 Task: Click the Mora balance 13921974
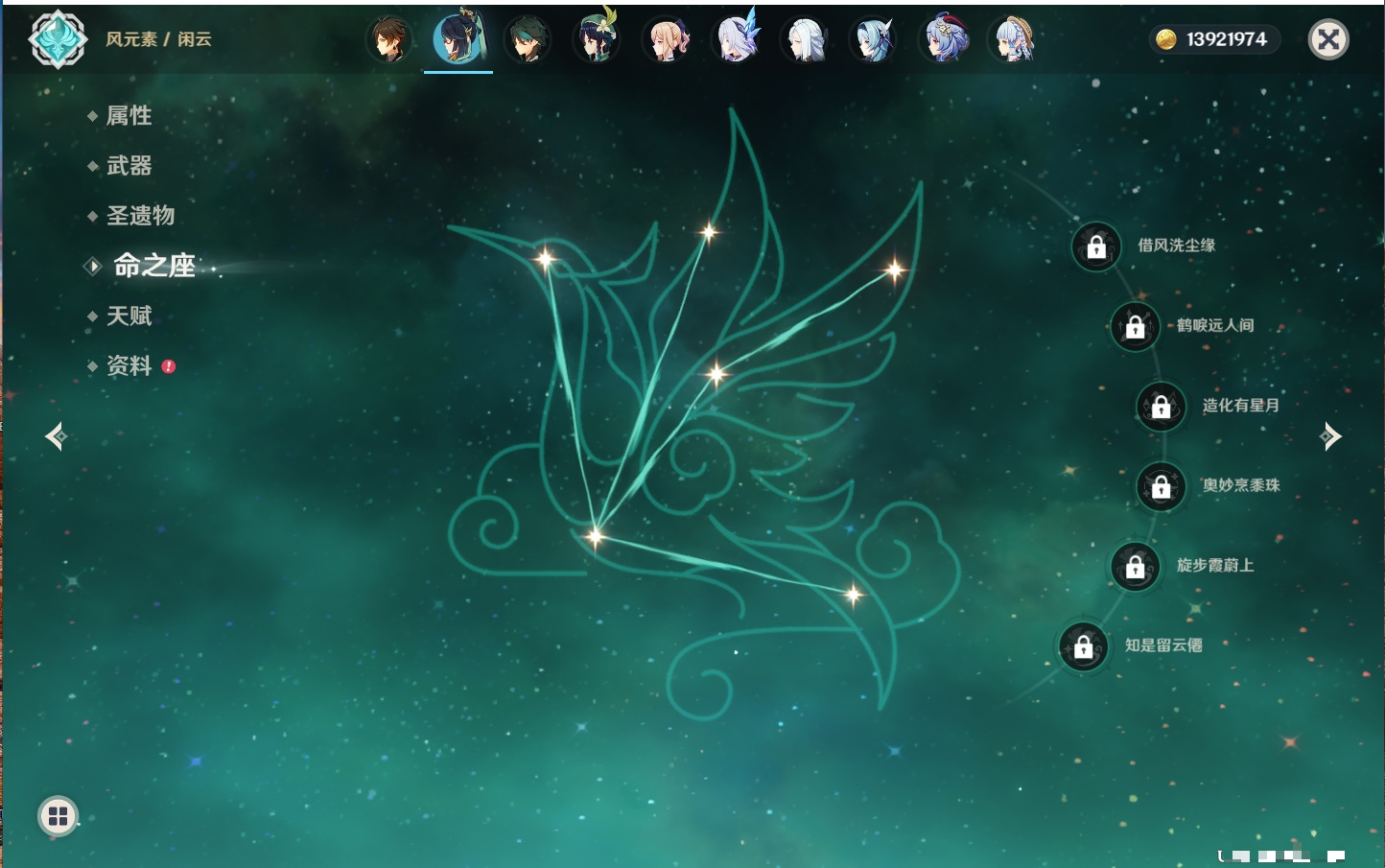tap(1227, 39)
